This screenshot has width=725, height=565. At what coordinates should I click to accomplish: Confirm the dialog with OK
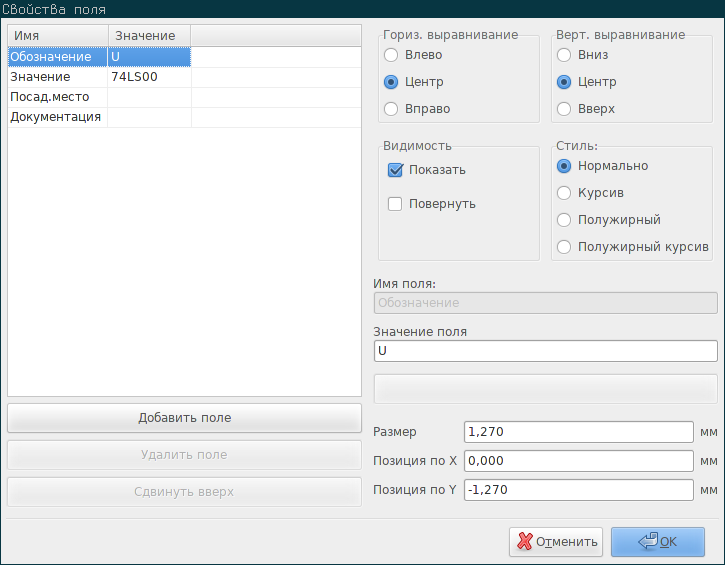point(658,541)
